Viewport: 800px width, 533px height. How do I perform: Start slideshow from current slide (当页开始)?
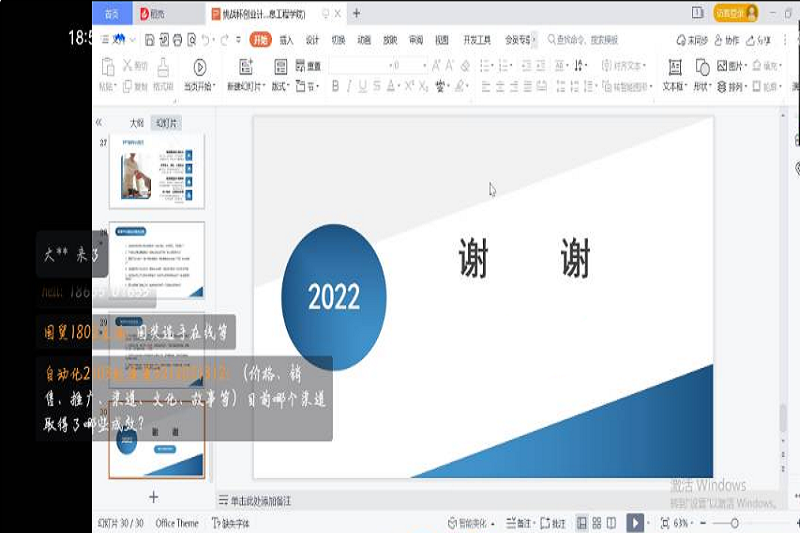tap(199, 75)
